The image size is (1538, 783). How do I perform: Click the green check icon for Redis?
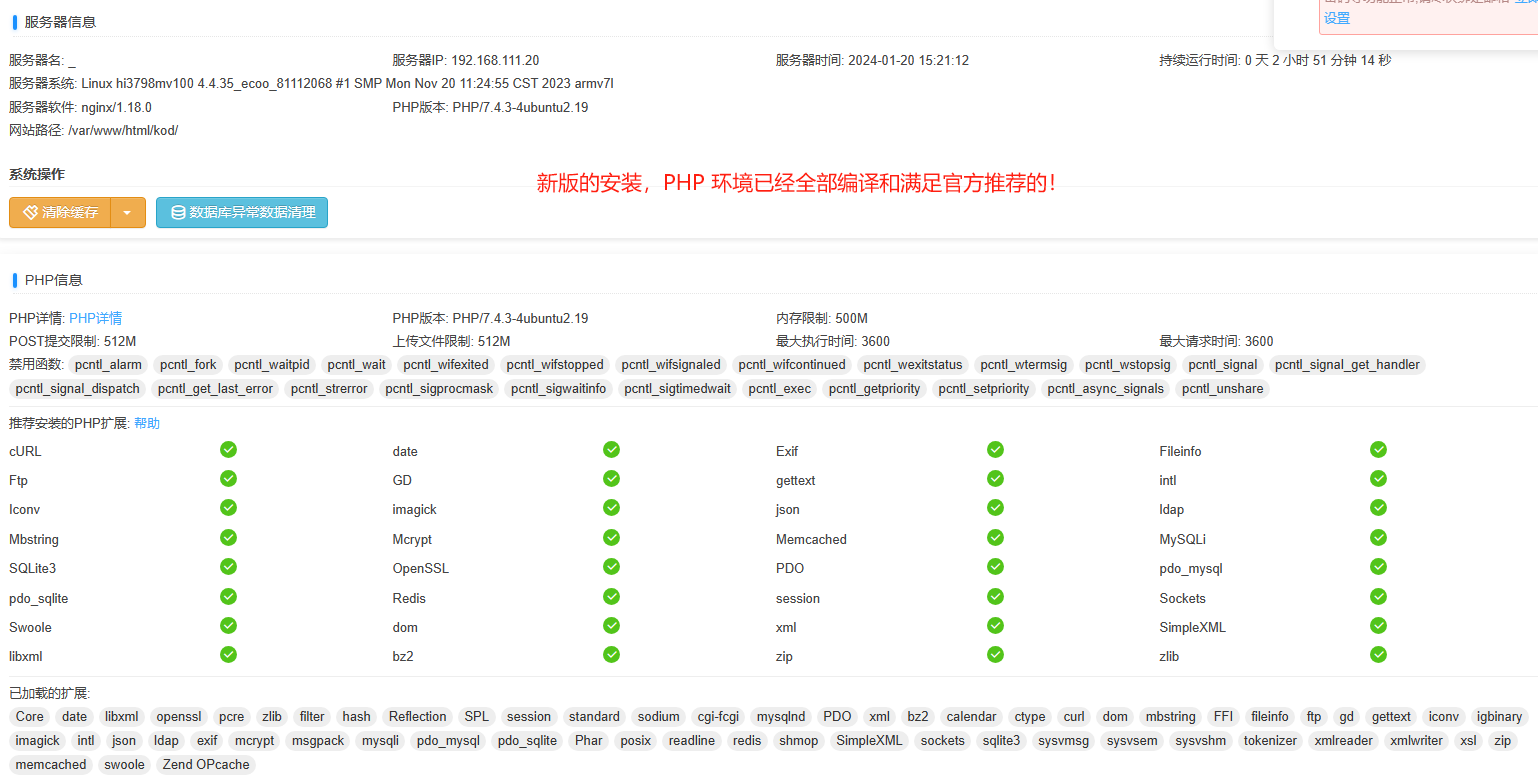click(x=611, y=597)
